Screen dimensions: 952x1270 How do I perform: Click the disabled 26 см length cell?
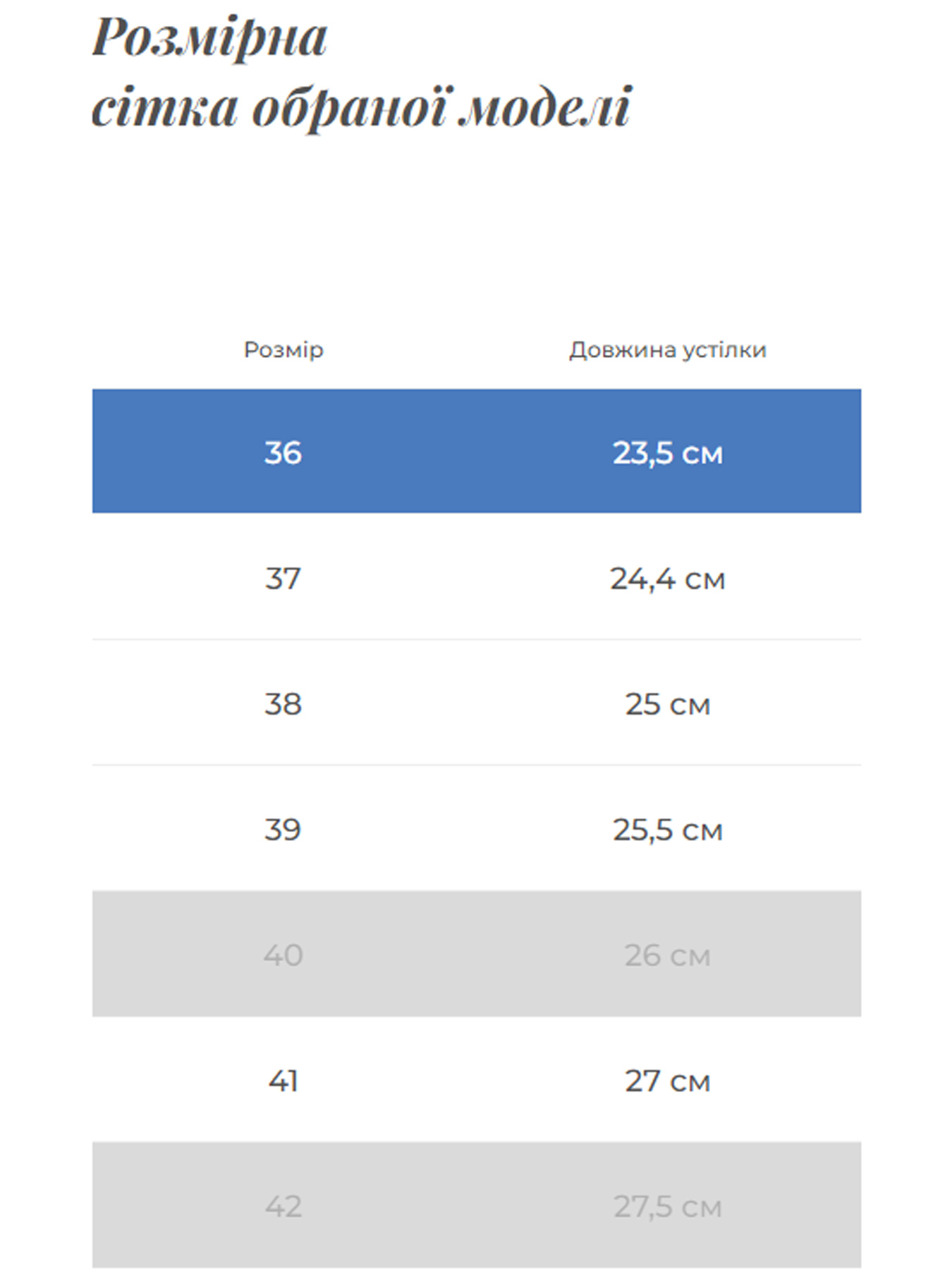[667, 955]
